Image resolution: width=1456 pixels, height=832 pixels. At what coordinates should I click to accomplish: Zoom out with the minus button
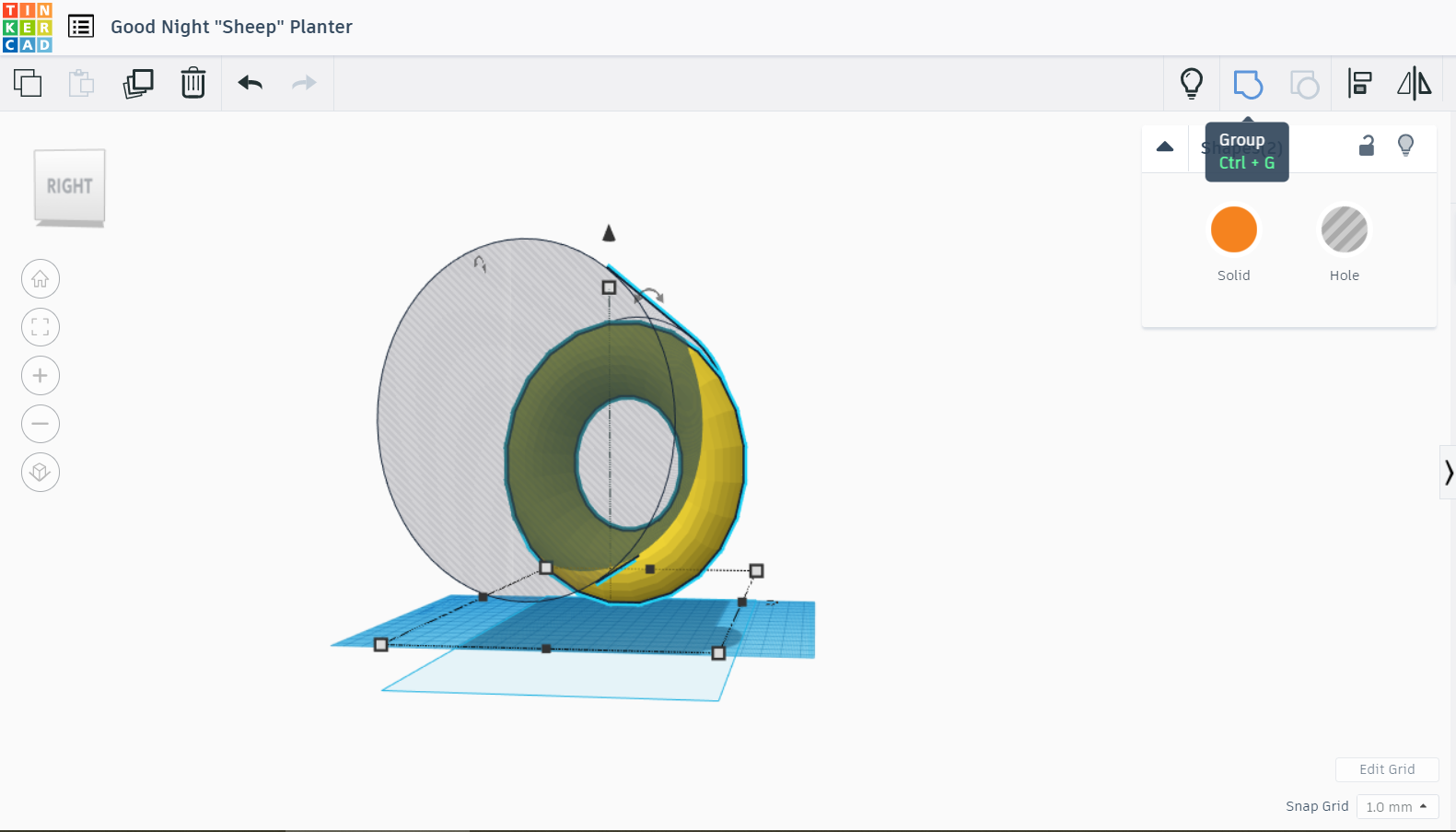point(41,424)
